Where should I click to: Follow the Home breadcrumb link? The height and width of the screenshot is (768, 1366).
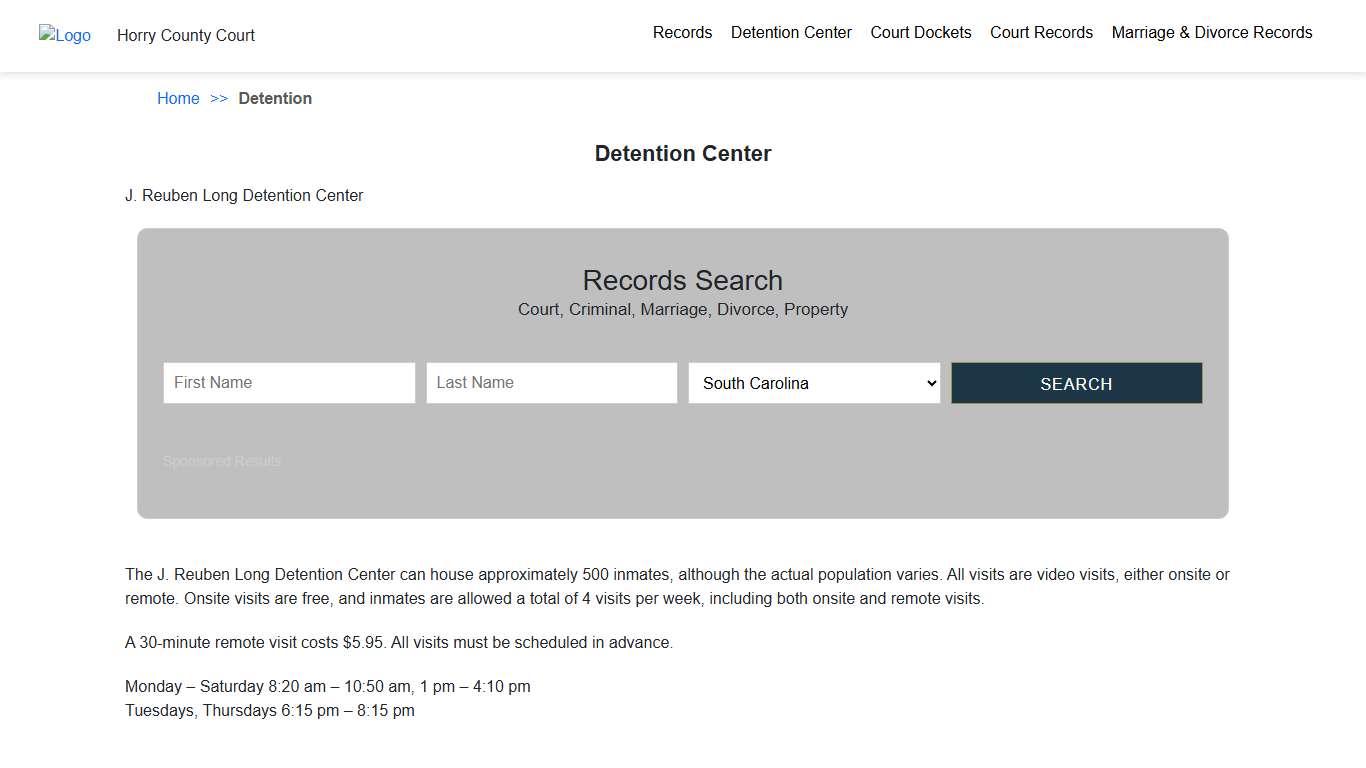(178, 98)
